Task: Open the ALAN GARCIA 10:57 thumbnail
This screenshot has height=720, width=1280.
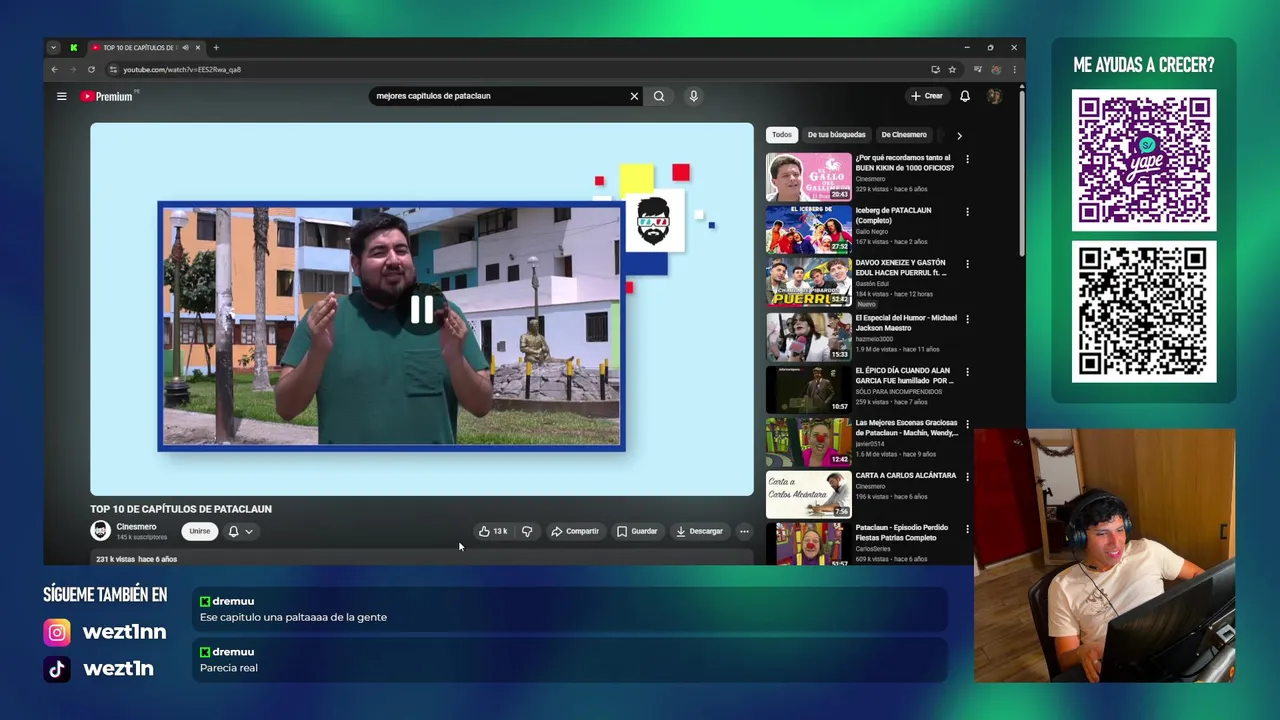Action: [808, 389]
